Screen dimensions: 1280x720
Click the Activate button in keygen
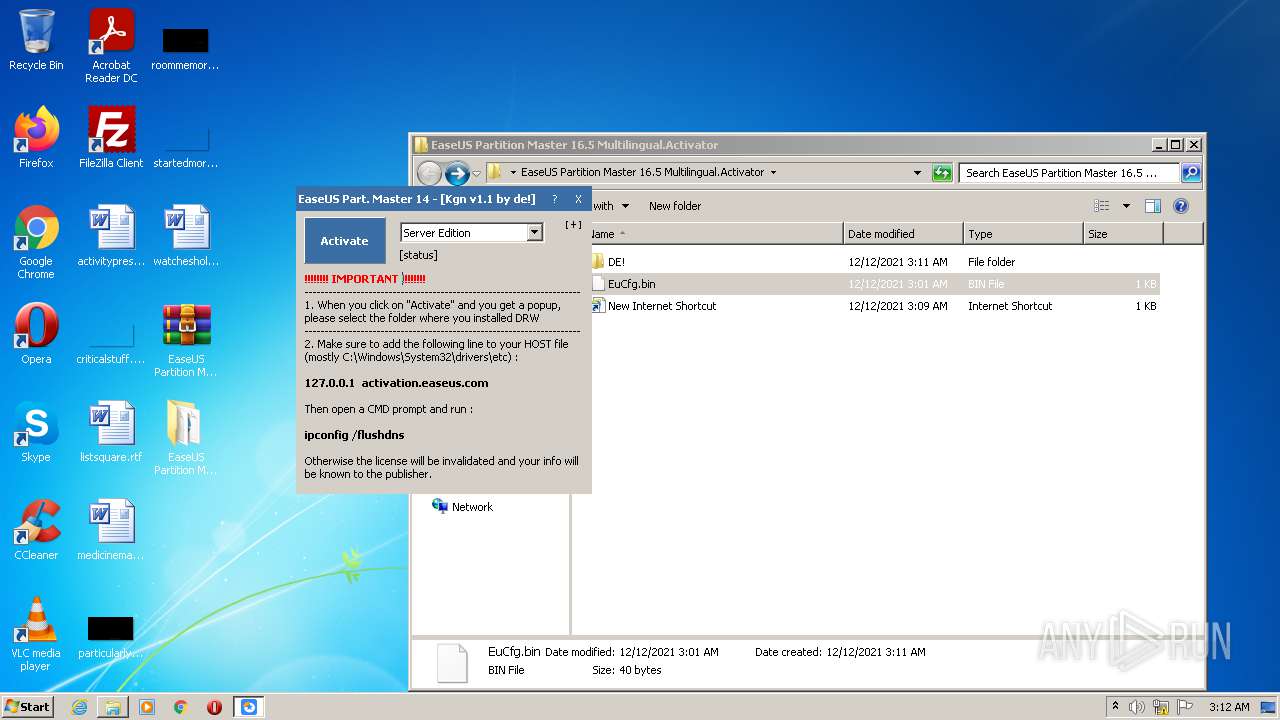point(344,241)
